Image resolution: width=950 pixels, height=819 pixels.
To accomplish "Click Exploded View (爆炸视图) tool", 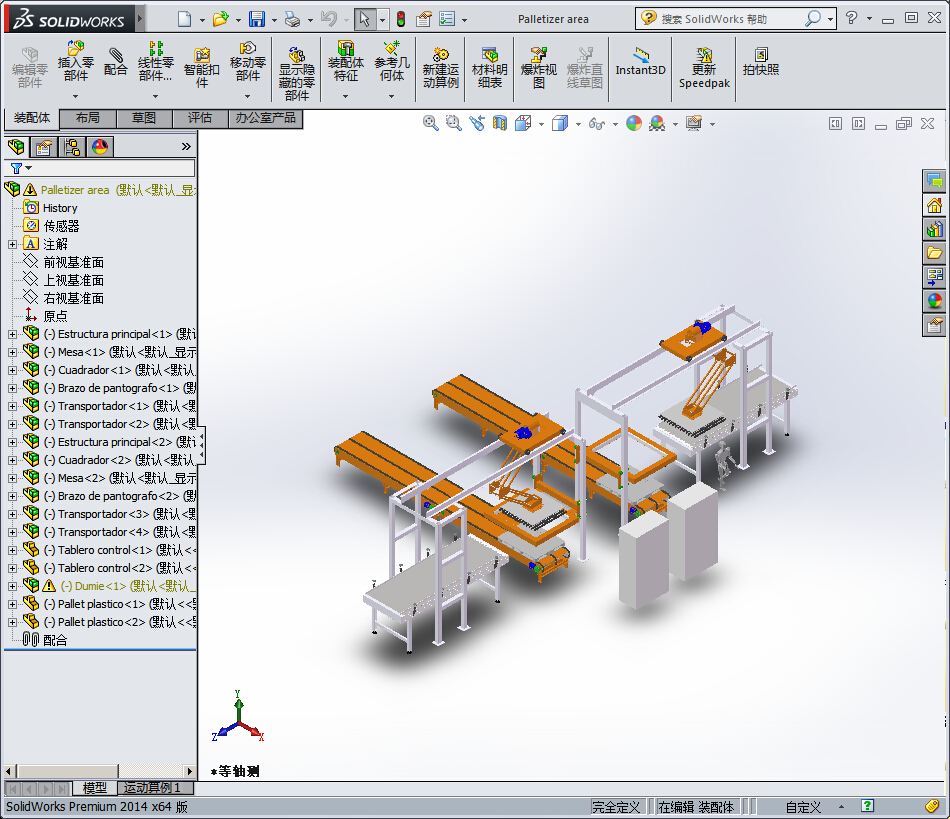I will 538,68.
